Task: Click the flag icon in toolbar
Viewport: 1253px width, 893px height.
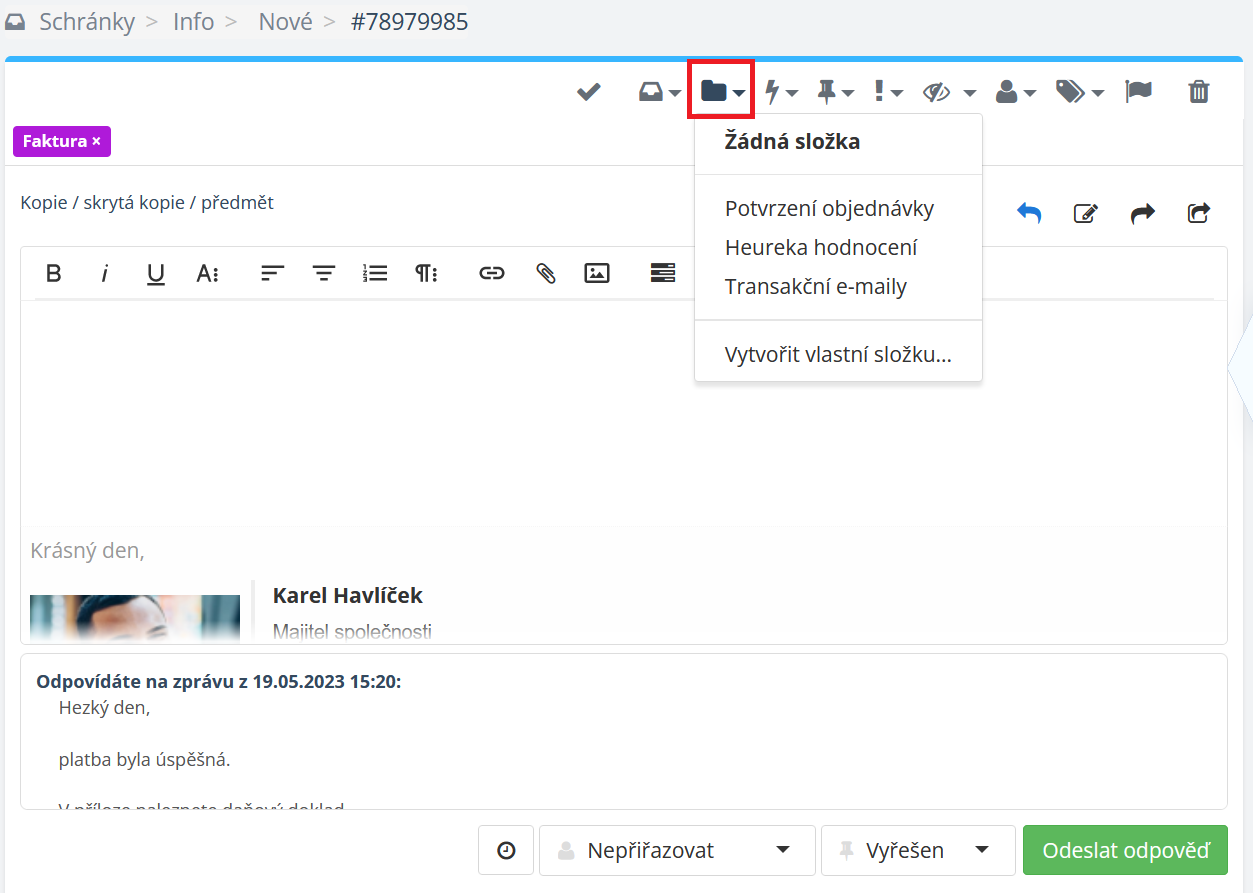Action: [x=1138, y=92]
